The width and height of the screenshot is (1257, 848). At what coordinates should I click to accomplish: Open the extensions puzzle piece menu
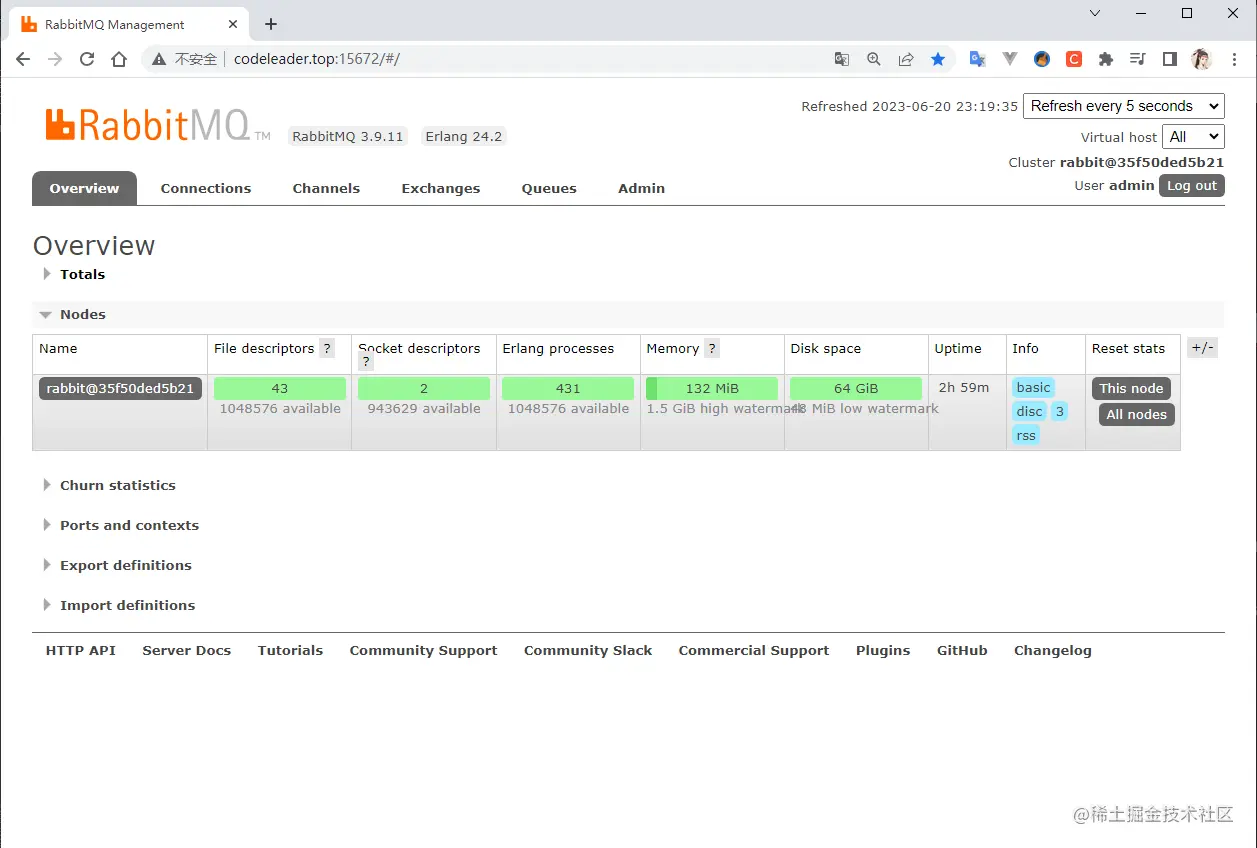point(1106,59)
